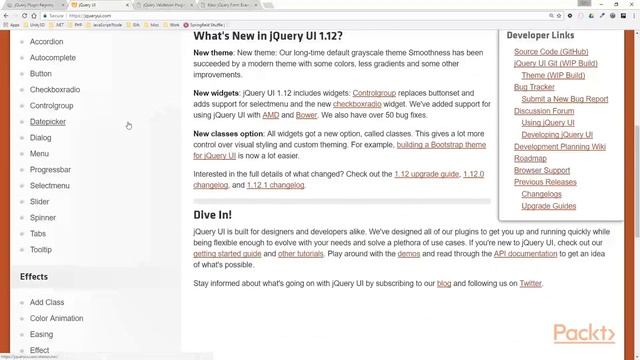Screen dimensions: 640x360
Task: Open the Checkboxradio widget link
Action: pyautogui.click(x=55, y=89)
